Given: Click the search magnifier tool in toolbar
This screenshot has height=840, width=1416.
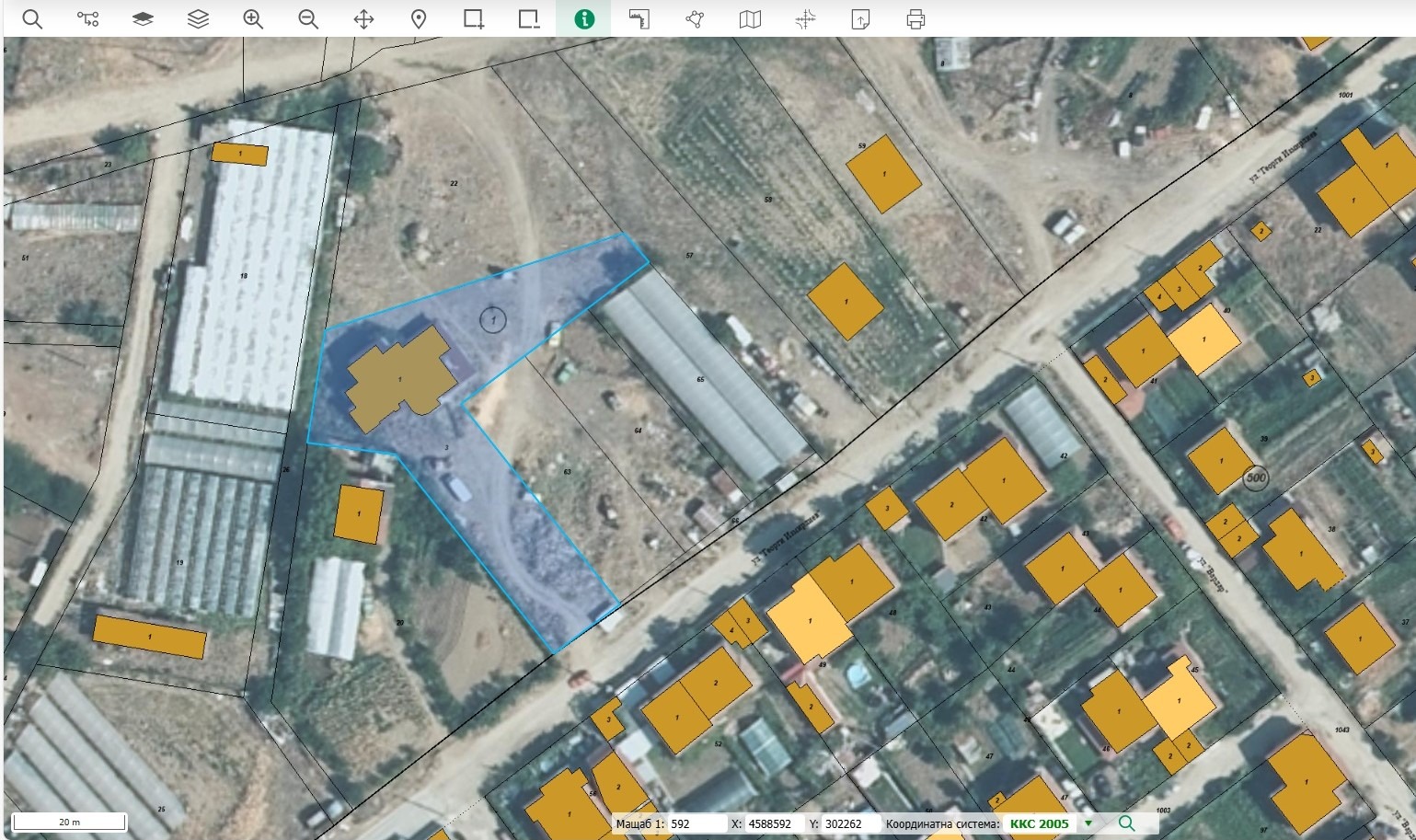Looking at the screenshot, I should 32,19.
